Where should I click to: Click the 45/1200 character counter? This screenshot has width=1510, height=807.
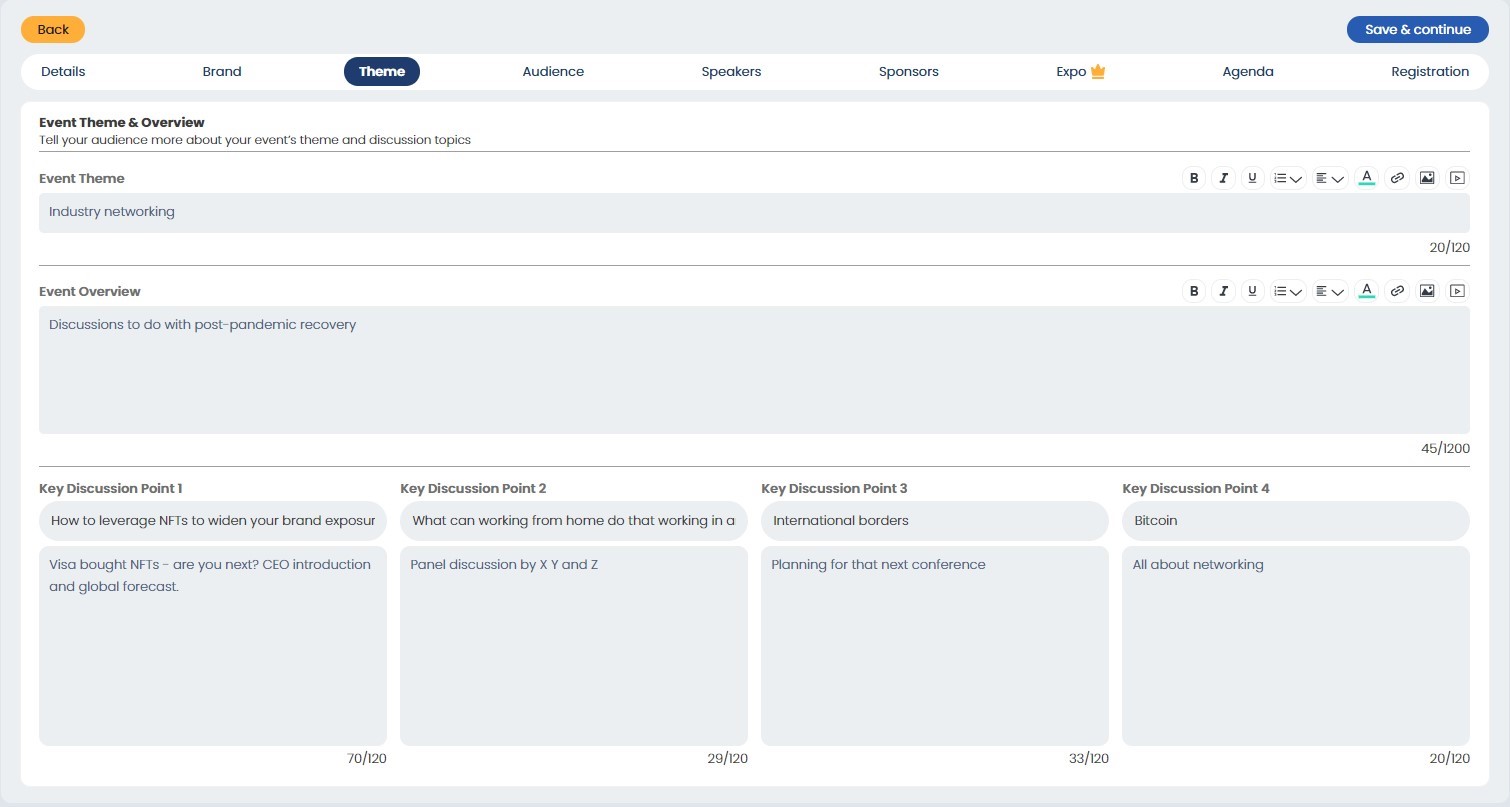(x=1445, y=449)
